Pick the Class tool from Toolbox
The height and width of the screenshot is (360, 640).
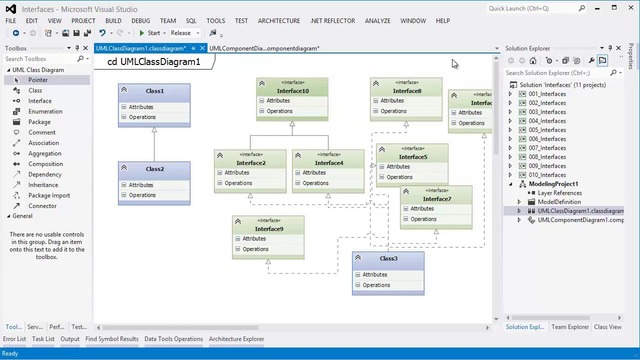(47, 91)
